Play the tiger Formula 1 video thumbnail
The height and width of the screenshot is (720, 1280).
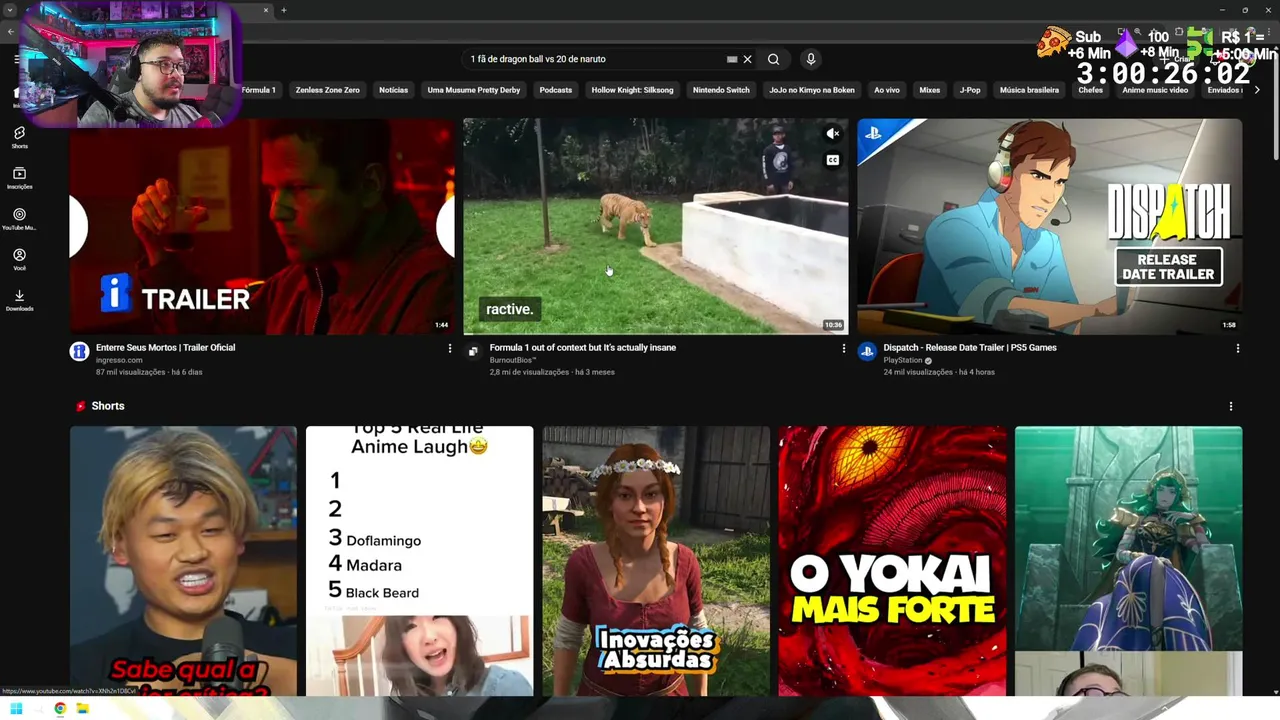tap(656, 226)
